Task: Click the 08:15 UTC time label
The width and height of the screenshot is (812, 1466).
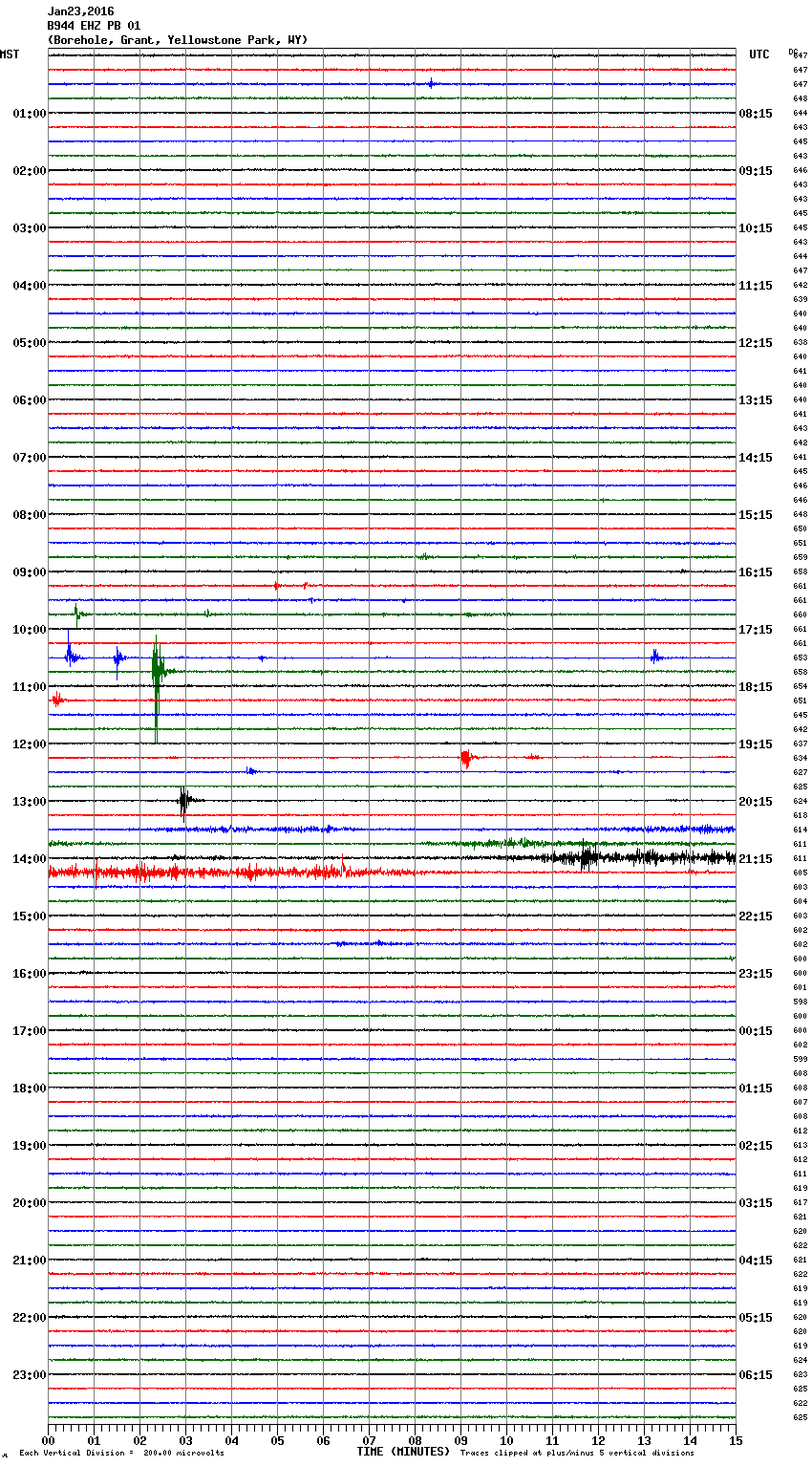Action: 756,114
